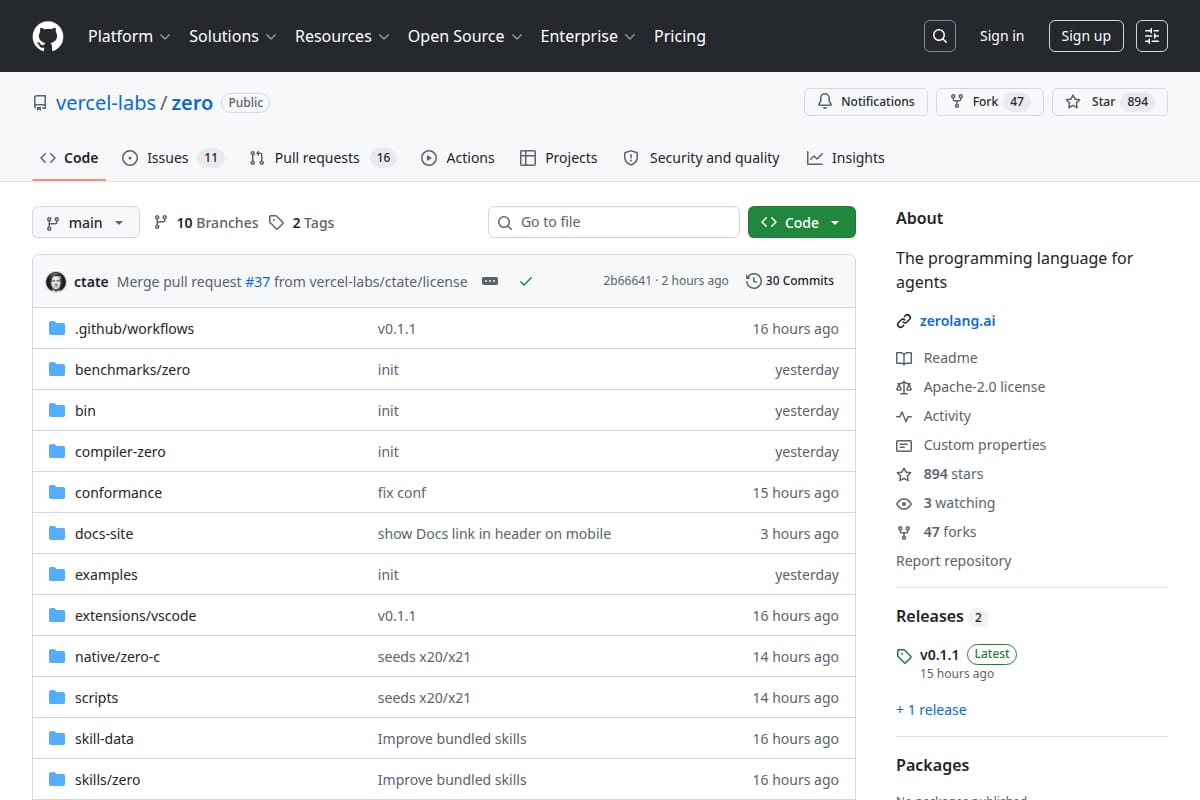This screenshot has height=800, width=1200.
Task: Click the + 1 release link
Action: click(x=931, y=710)
